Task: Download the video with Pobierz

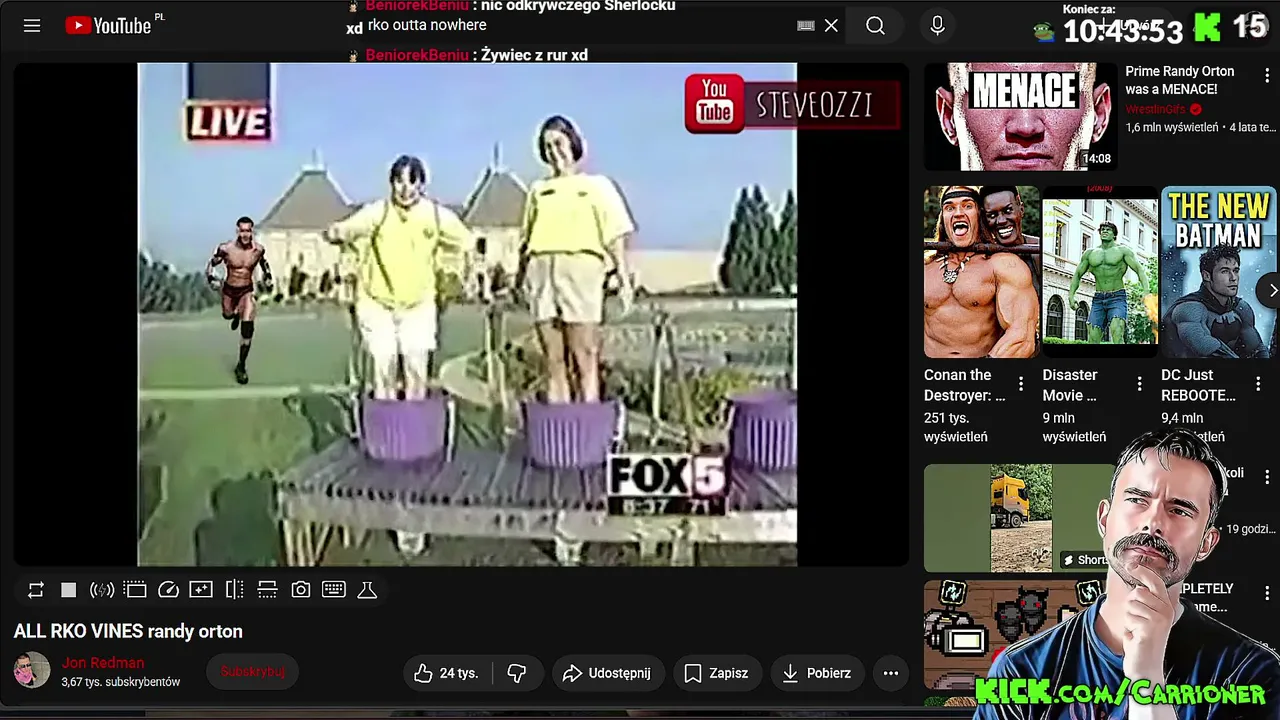Action: click(x=816, y=673)
